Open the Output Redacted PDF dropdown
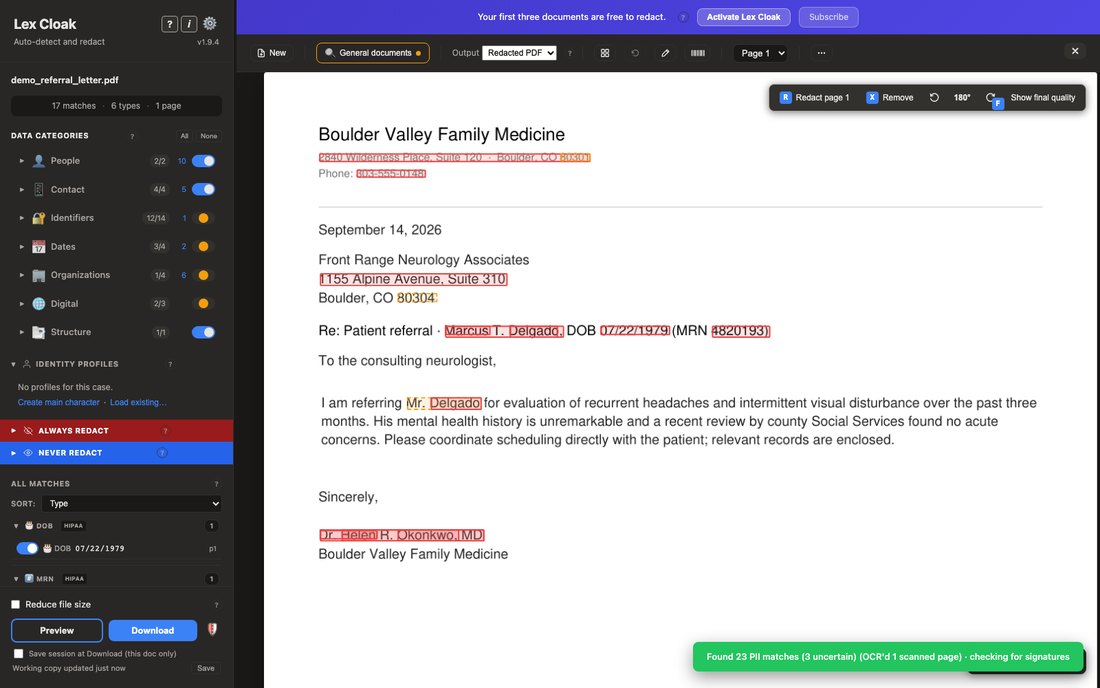The image size is (1100, 688). [x=519, y=53]
